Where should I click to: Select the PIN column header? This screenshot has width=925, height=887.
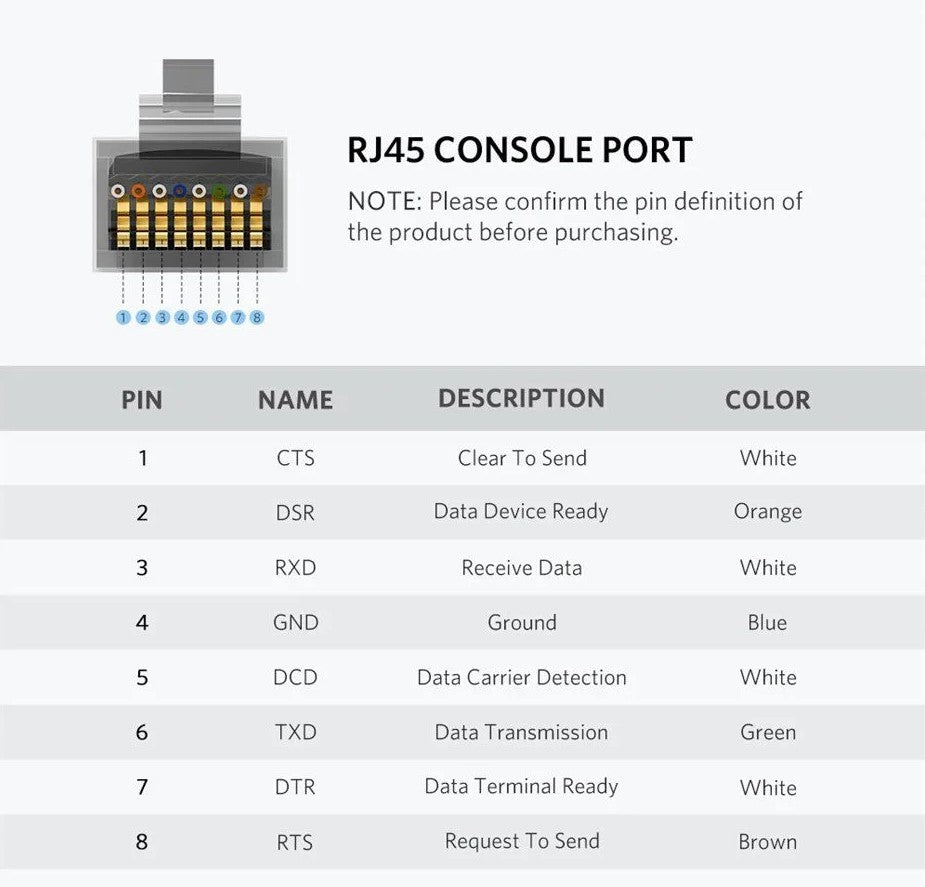tap(142, 400)
